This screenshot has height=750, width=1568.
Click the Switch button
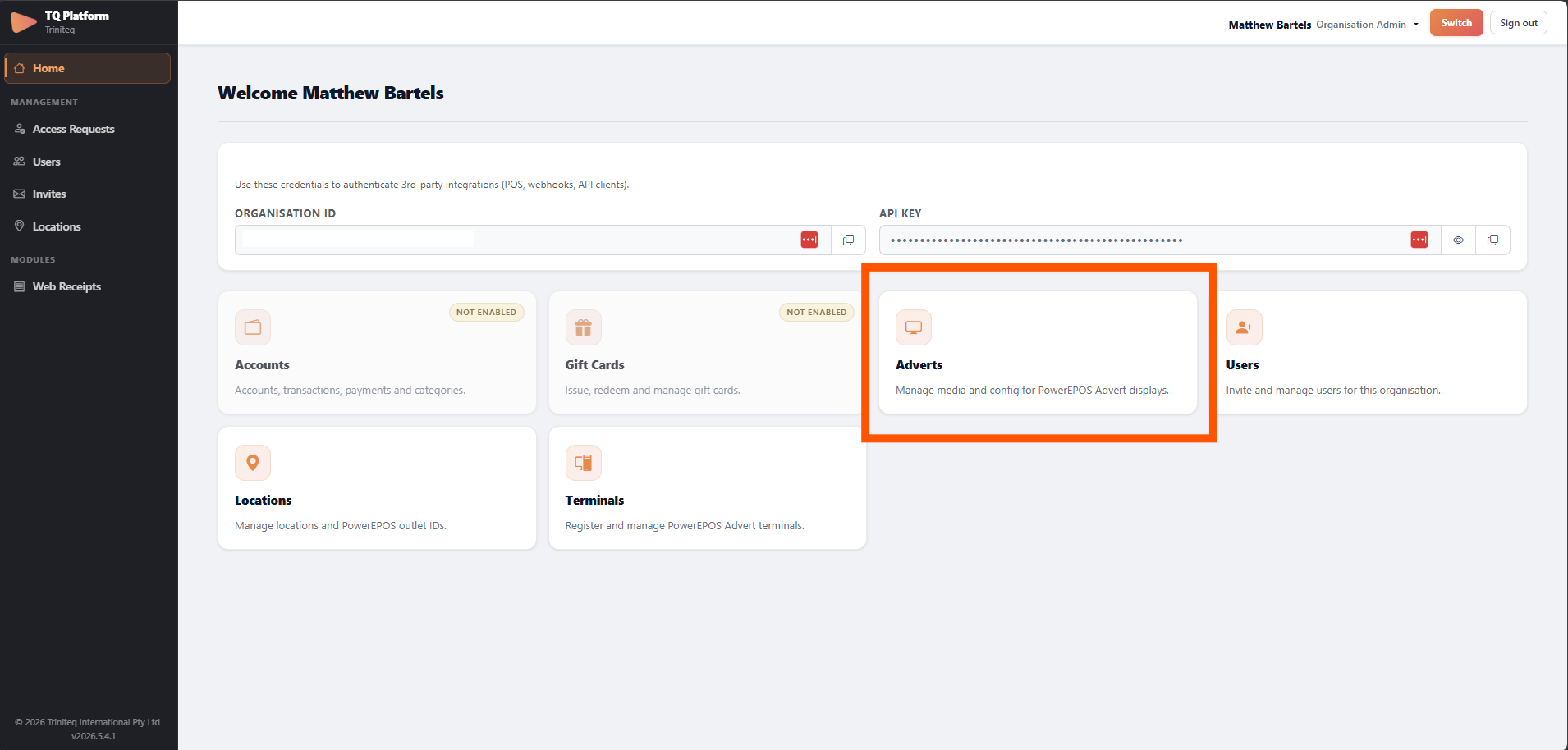[x=1456, y=23]
